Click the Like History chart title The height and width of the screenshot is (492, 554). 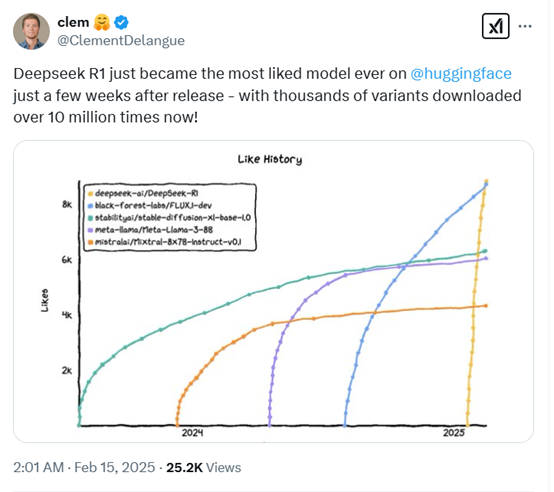click(x=270, y=159)
